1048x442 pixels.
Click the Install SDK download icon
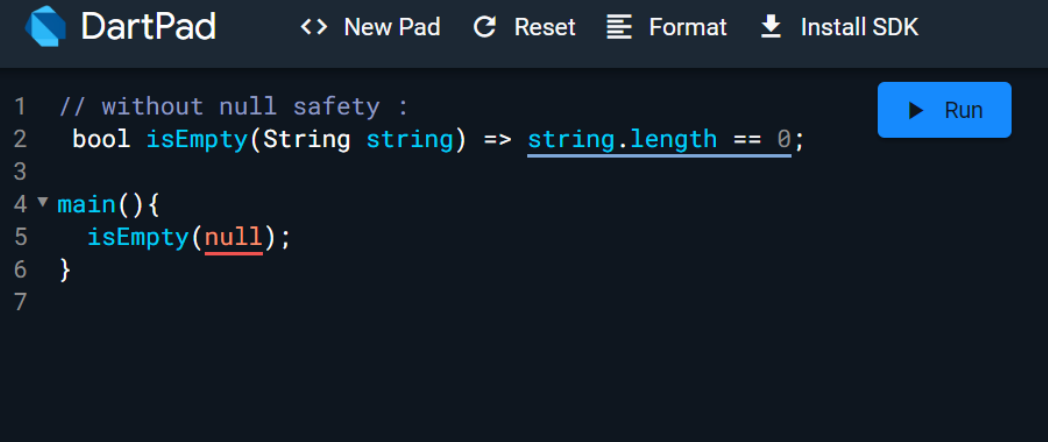pyautogui.click(x=771, y=27)
